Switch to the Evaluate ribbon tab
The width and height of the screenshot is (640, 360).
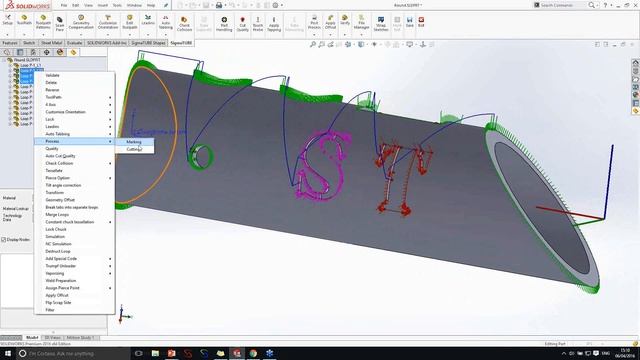74,43
